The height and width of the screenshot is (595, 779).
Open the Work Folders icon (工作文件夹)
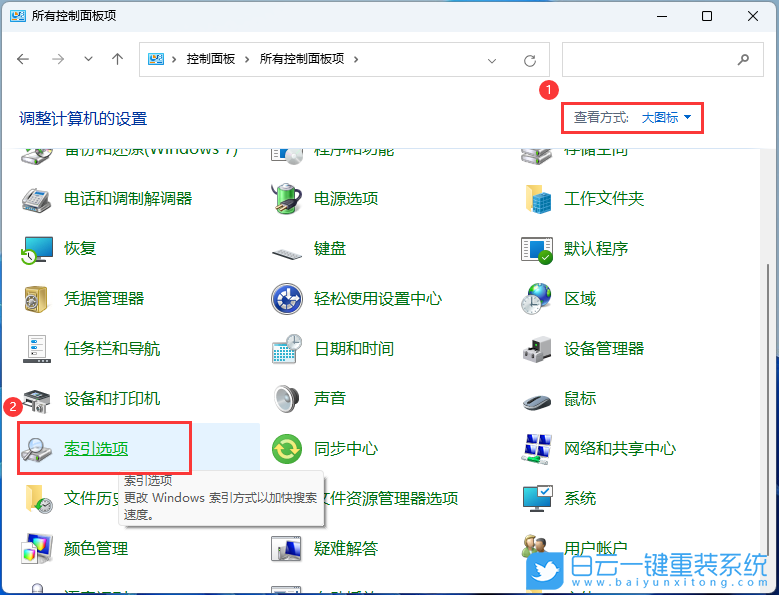538,199
